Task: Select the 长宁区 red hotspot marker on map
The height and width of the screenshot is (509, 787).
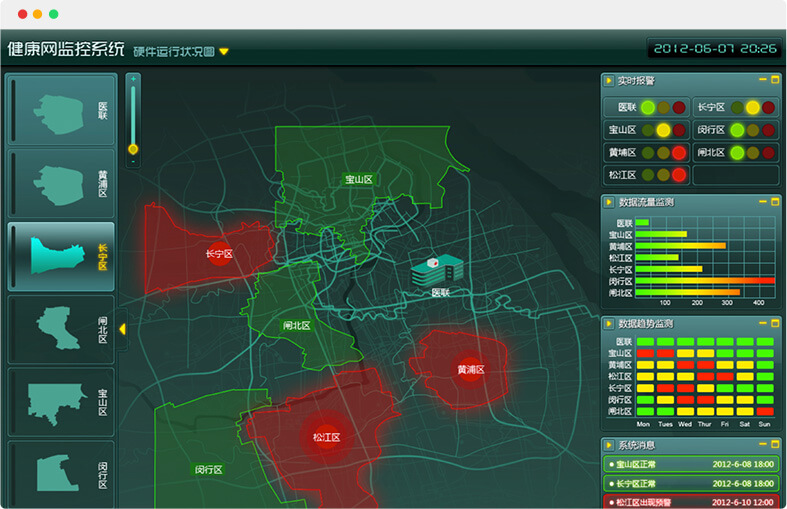Action: coord(218,254)
